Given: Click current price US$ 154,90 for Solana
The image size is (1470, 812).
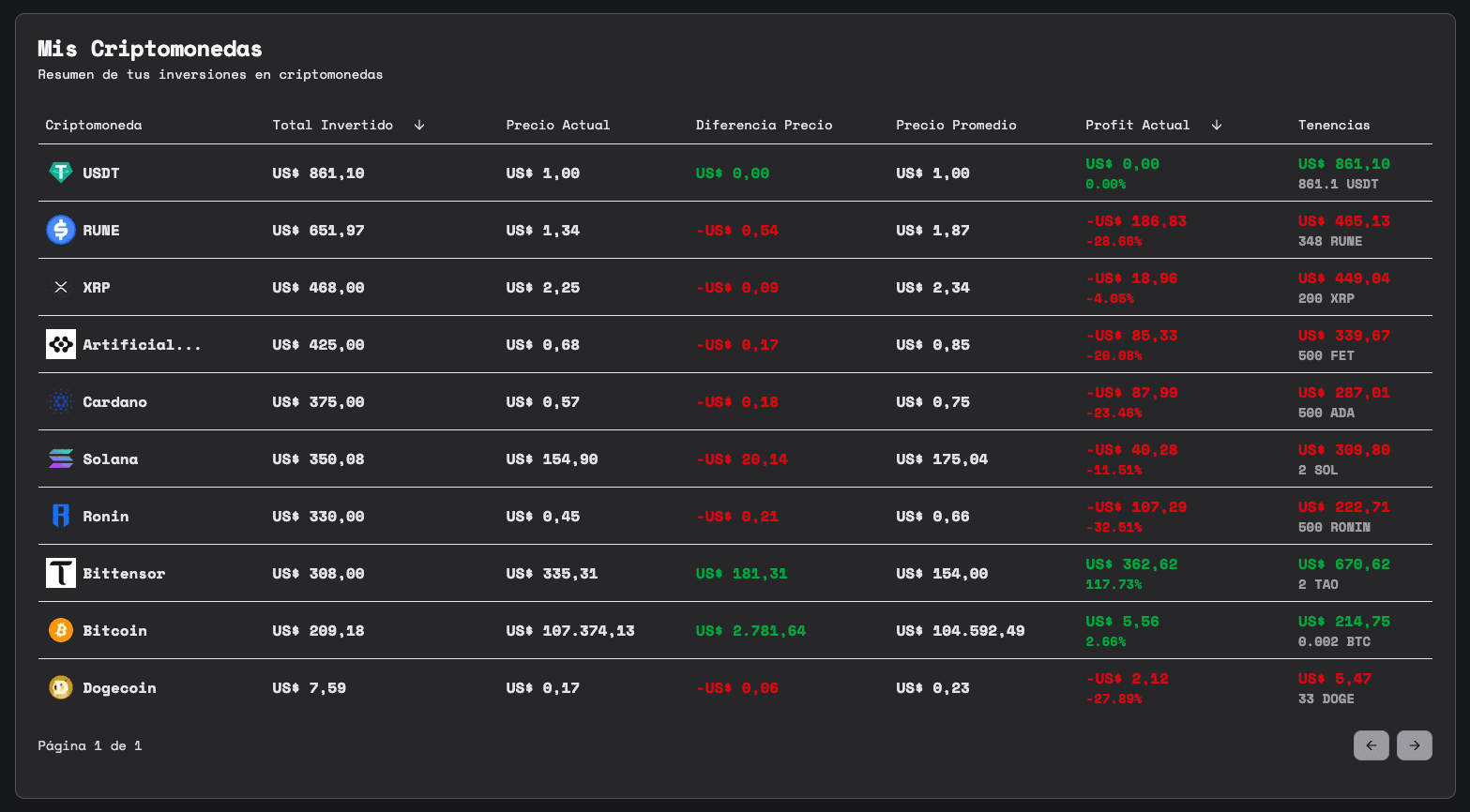Looking at the screenshot, I should tap(552, 459).
